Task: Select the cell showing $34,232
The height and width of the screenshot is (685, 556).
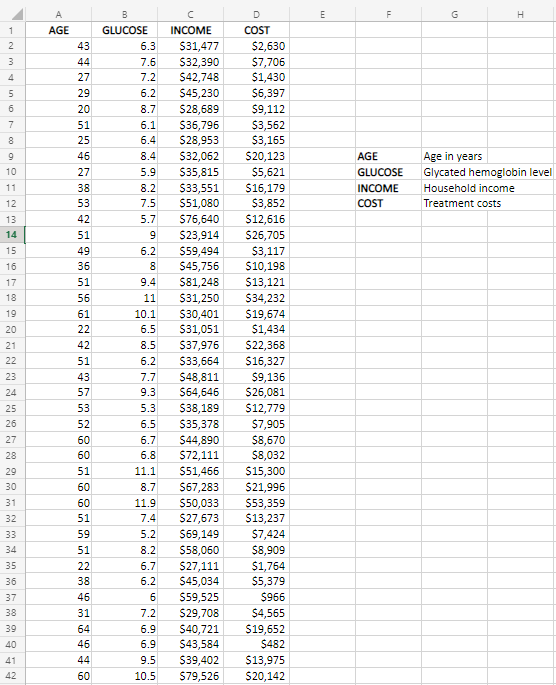Action: [256, 298]
